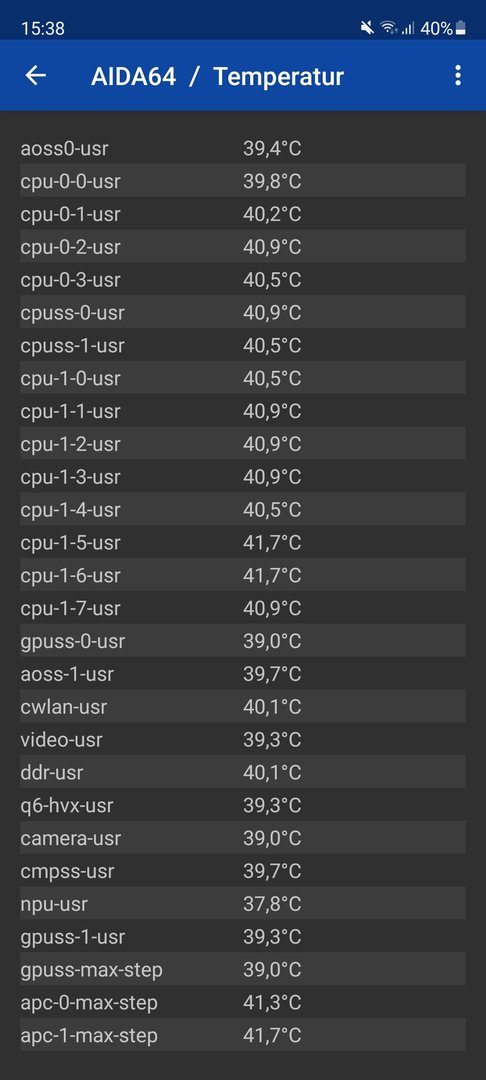Viewport: 486px width, 1080px height.
Task: Tap the muted sound status icon
Action: point(368,28)
